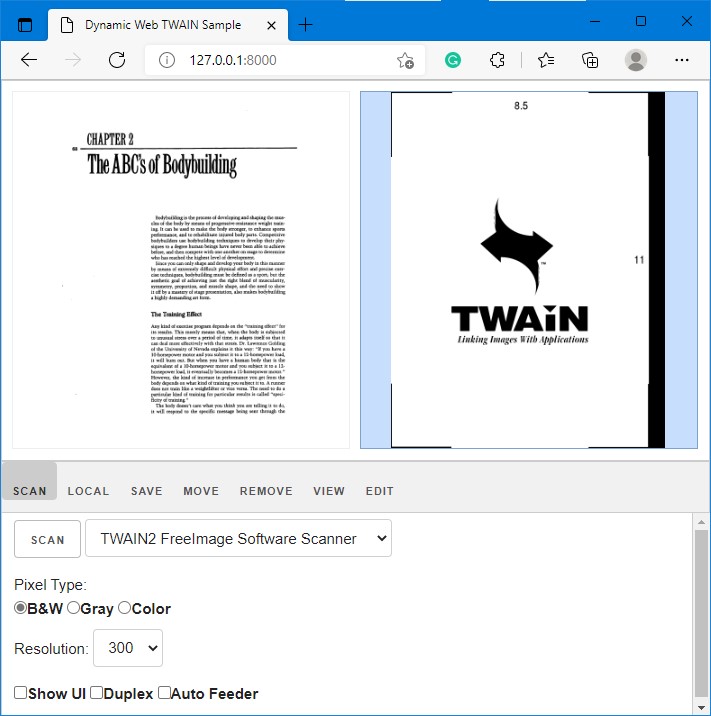Switch to the EDIT tab
The height and width of the screenshot is (716, 711).
coord(379,491)
